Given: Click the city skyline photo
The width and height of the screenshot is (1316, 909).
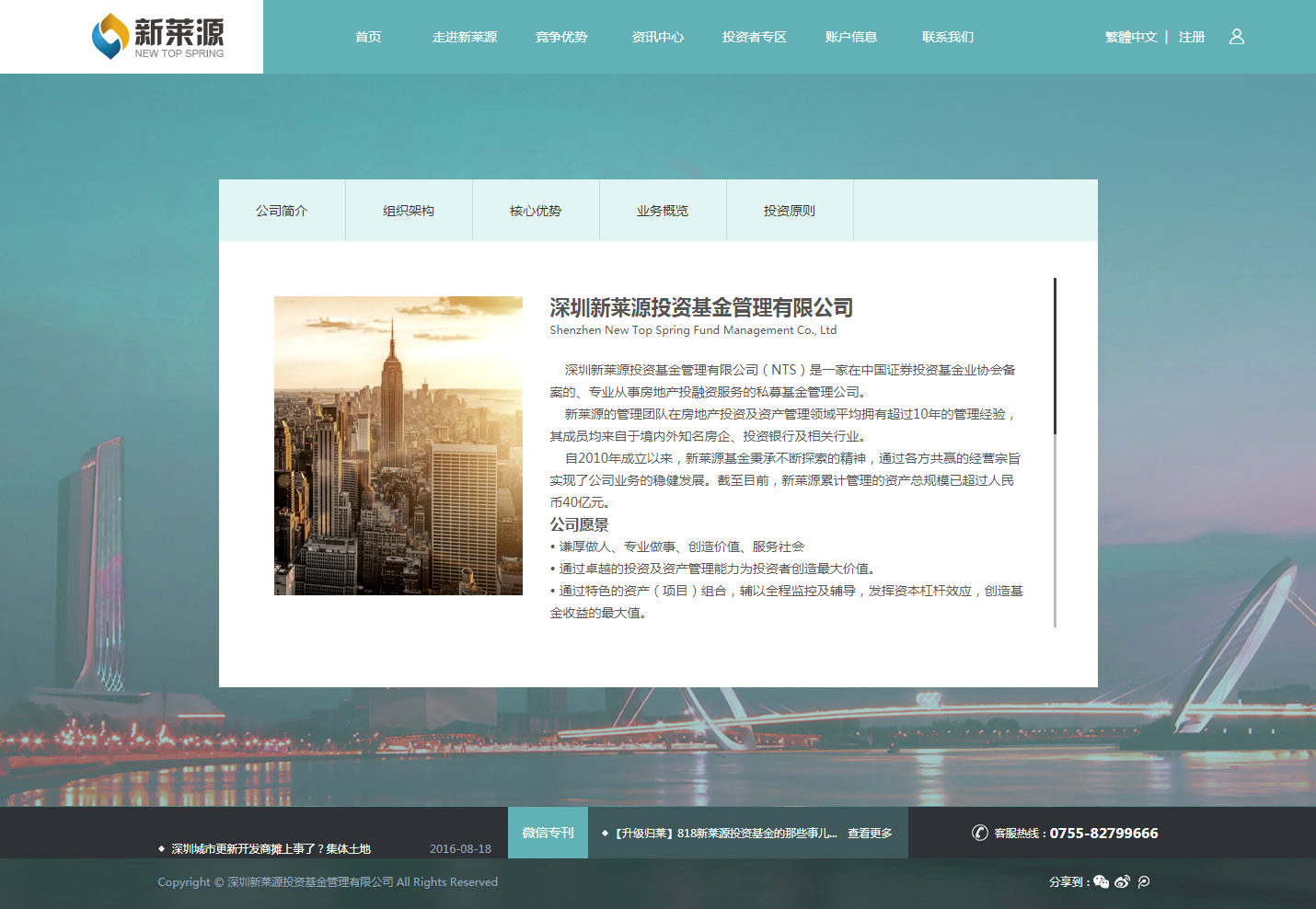Looking at the screenshot, I should tap(398, 445).
